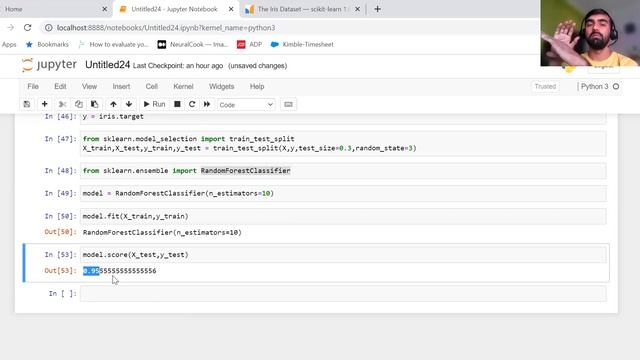Open the View menu

[x=89, y=87]
